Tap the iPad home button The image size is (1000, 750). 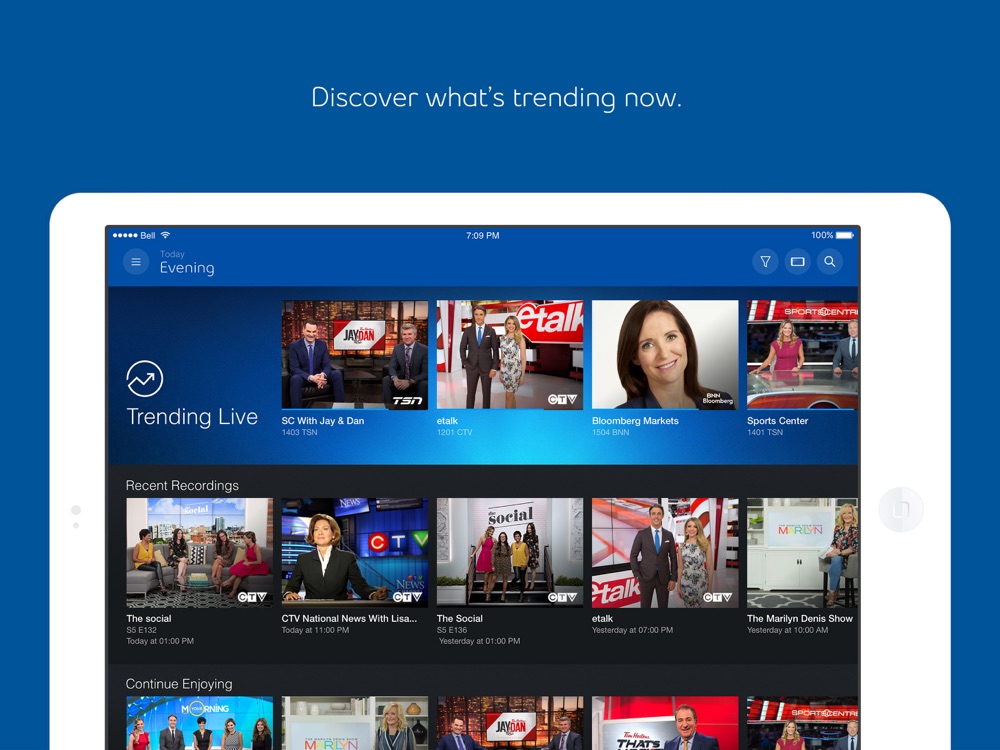(901, 509)
